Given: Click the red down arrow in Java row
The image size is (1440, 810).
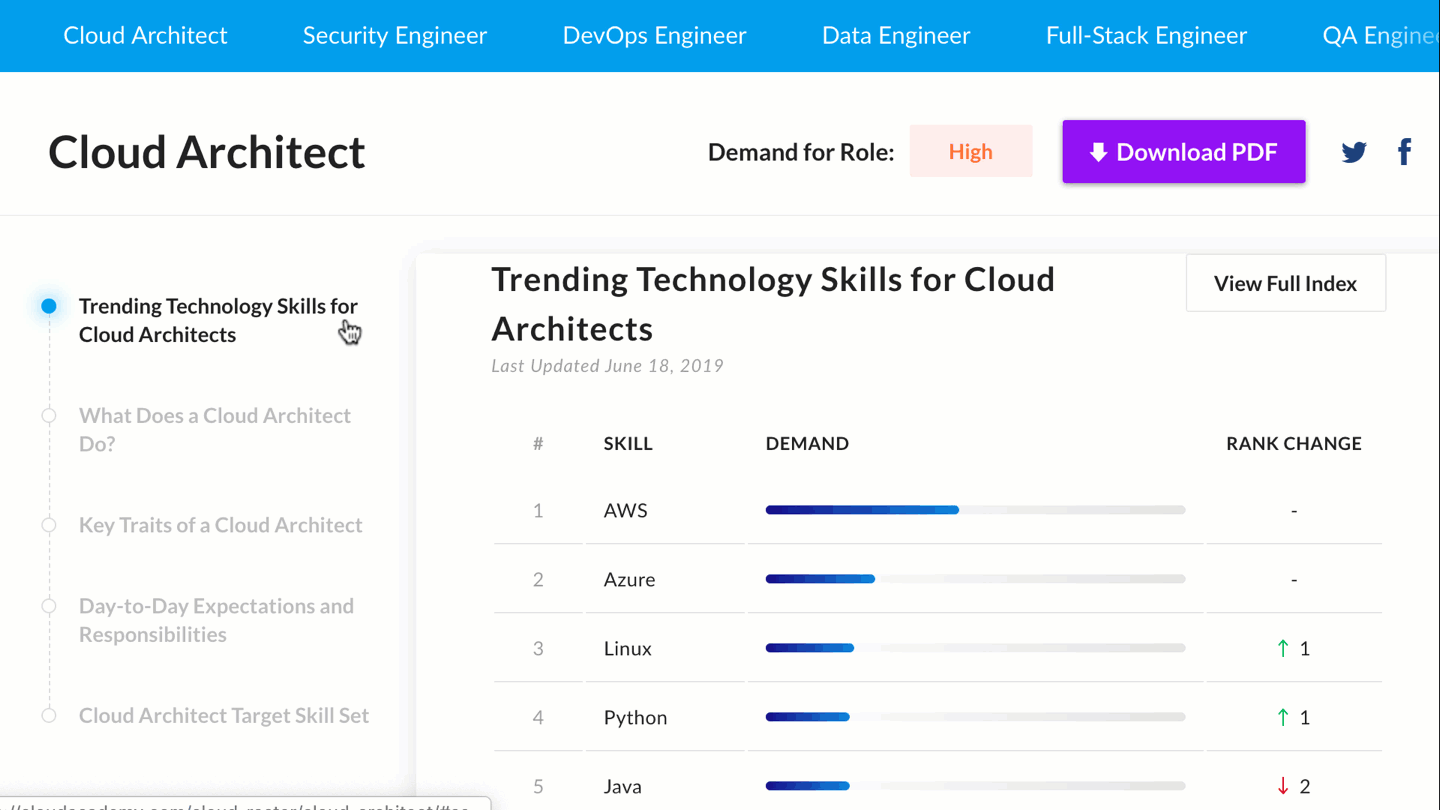Looking at the screenshot, I should coord(1283,786).
